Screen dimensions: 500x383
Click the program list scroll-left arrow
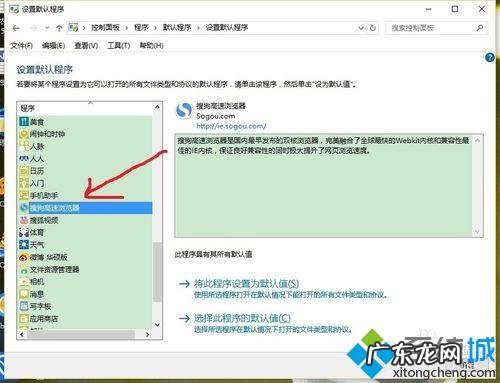coord(22,334)
